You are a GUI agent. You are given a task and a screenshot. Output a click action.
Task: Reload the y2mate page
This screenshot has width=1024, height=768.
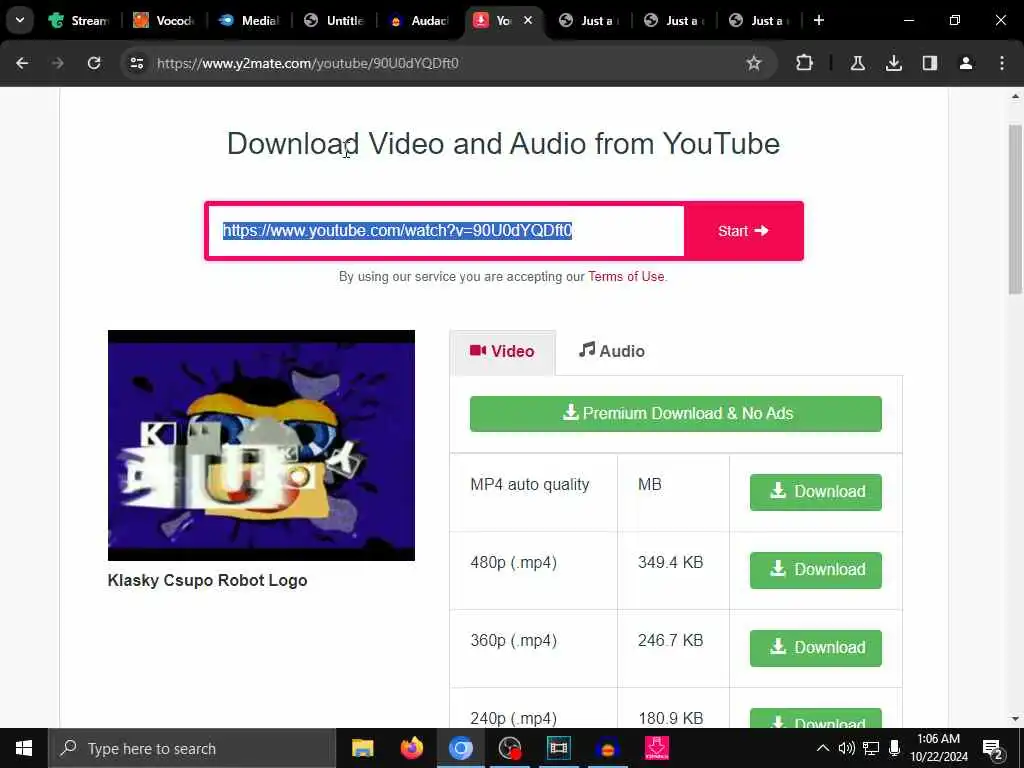pos(94,63)
